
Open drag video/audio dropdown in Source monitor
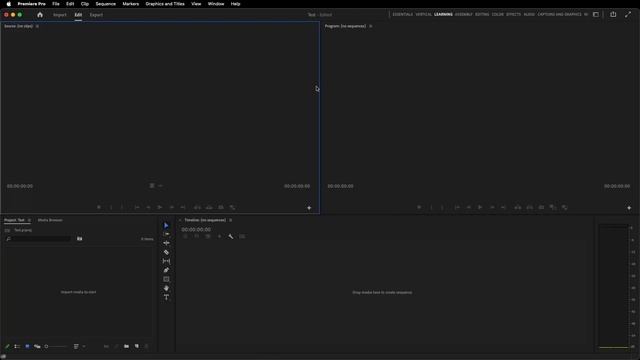(x=156, y=186)
